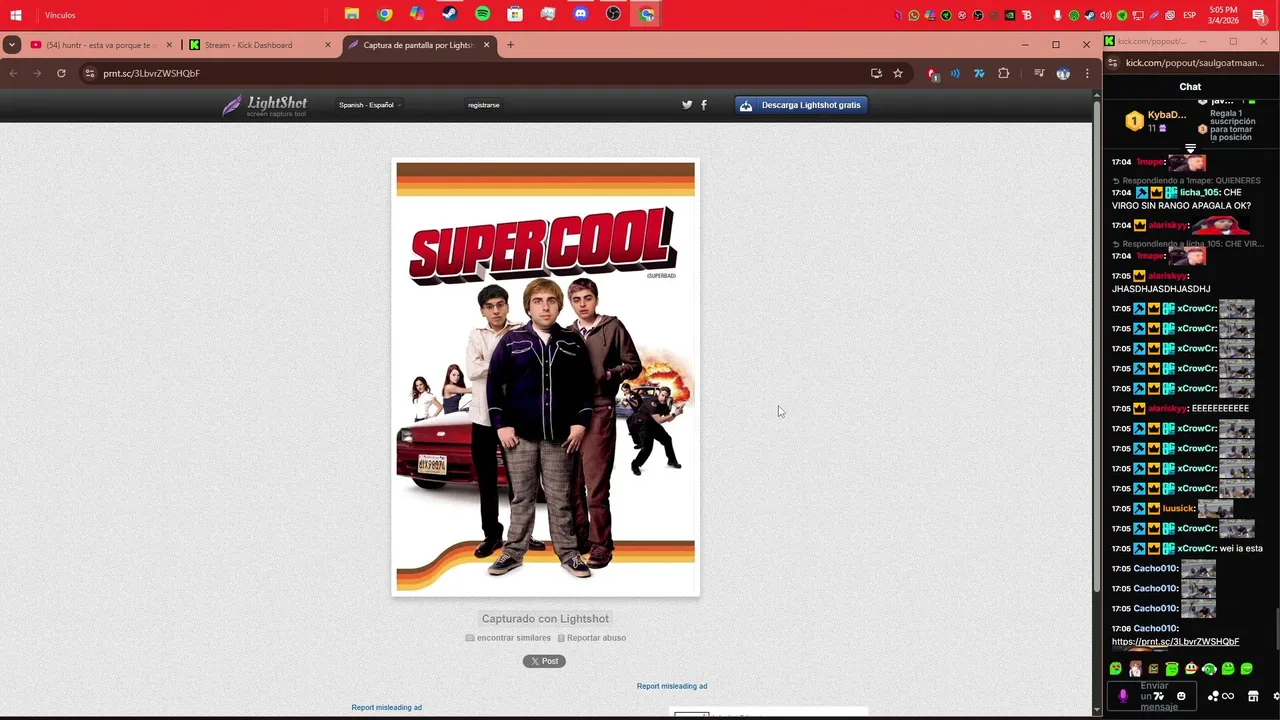The height and width of the screenshot is (720, 1280).
Task: Open the Chrome extensions puzzle icon
Action: 1004,73
